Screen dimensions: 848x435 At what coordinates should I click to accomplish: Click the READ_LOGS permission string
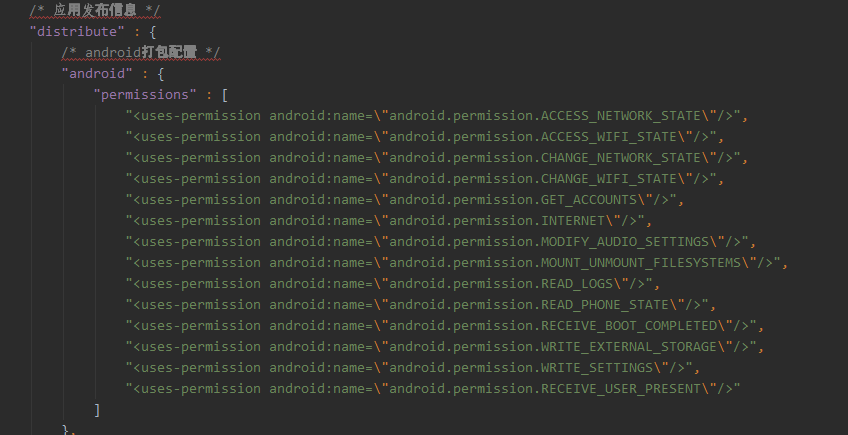coord(393,284)
